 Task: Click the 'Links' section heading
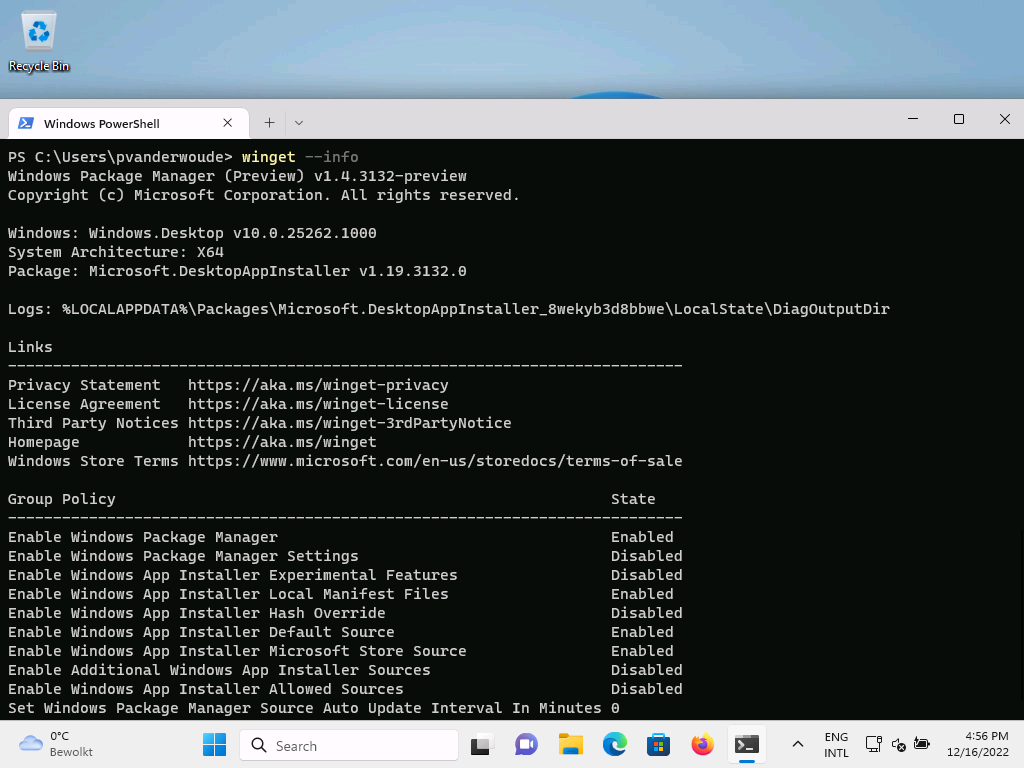[x=30, y=347]
